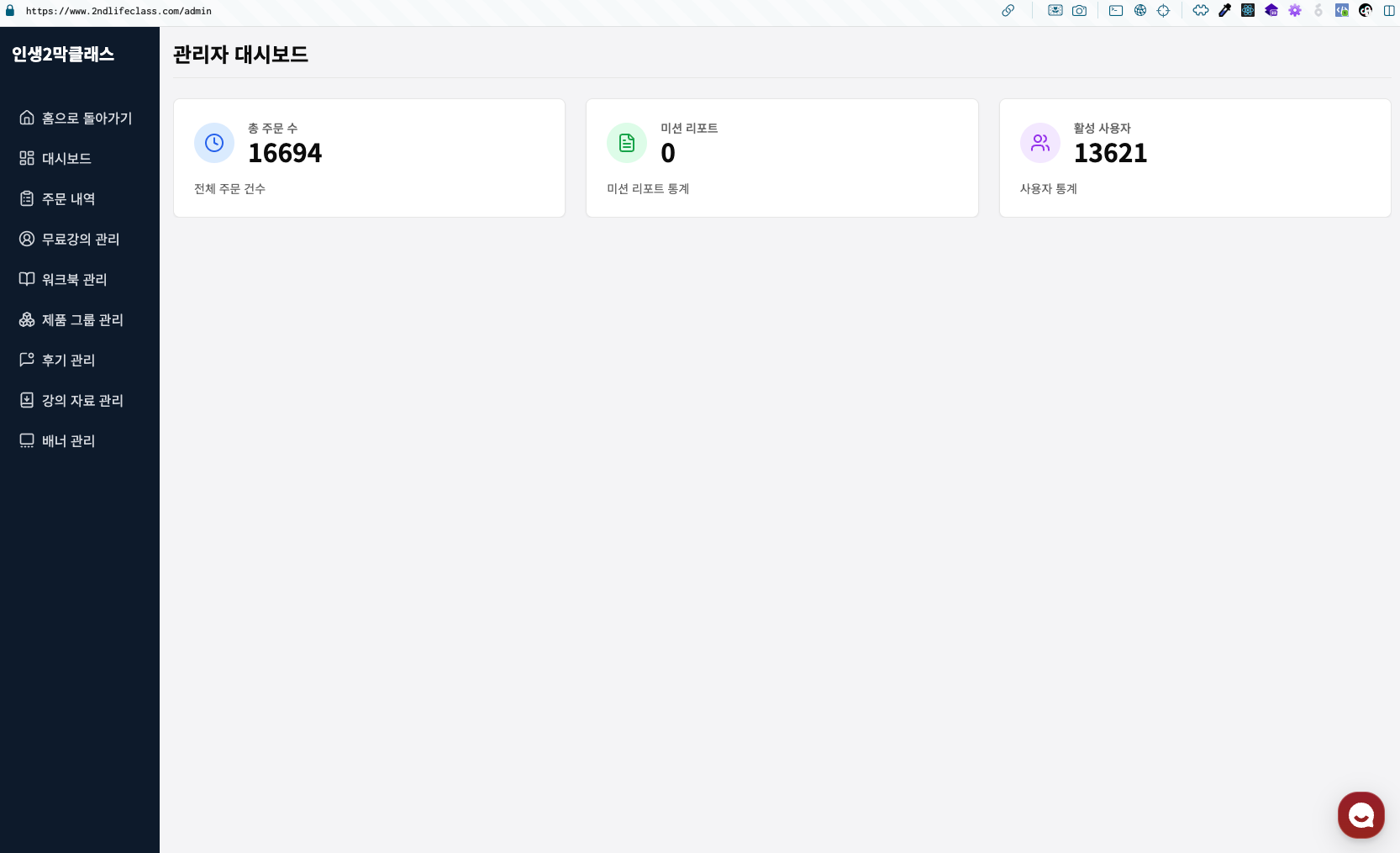
Task: Click the 후기 관리 speech bubble icon
Action: [27, 360]
